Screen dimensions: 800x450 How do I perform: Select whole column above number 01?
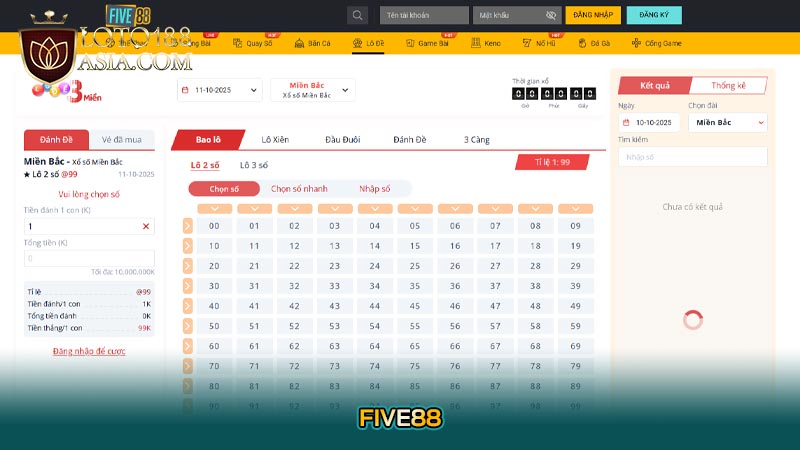click(x=255, y=209)
